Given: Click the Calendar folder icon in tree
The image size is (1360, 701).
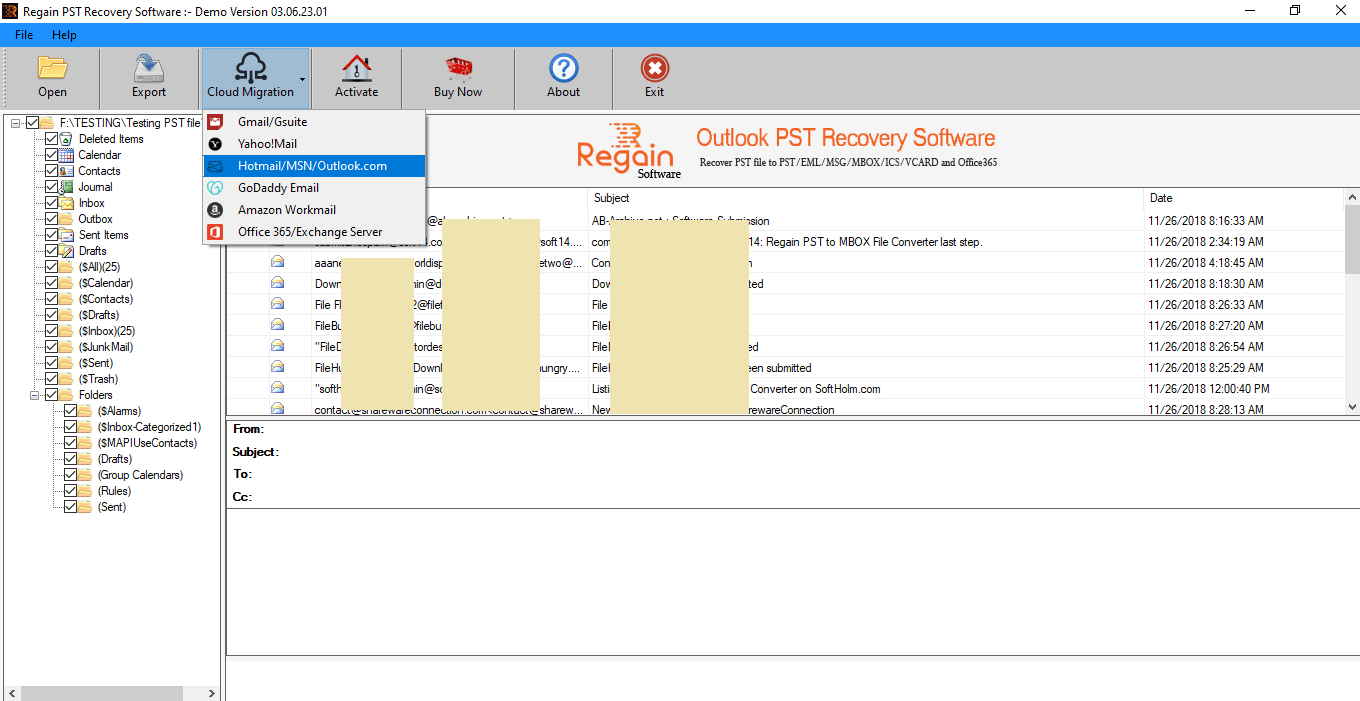Looking at the screenshot, I should [68, 155].
